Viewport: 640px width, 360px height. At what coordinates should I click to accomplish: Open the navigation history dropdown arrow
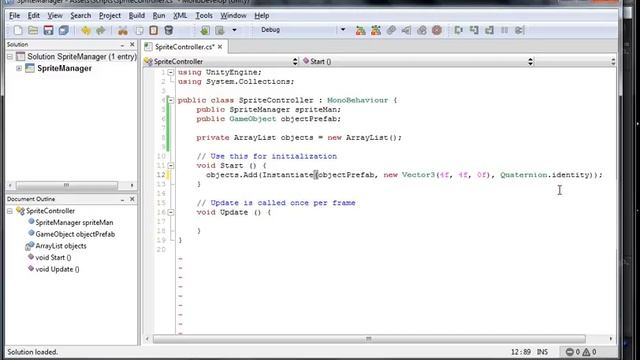[234, 30]
